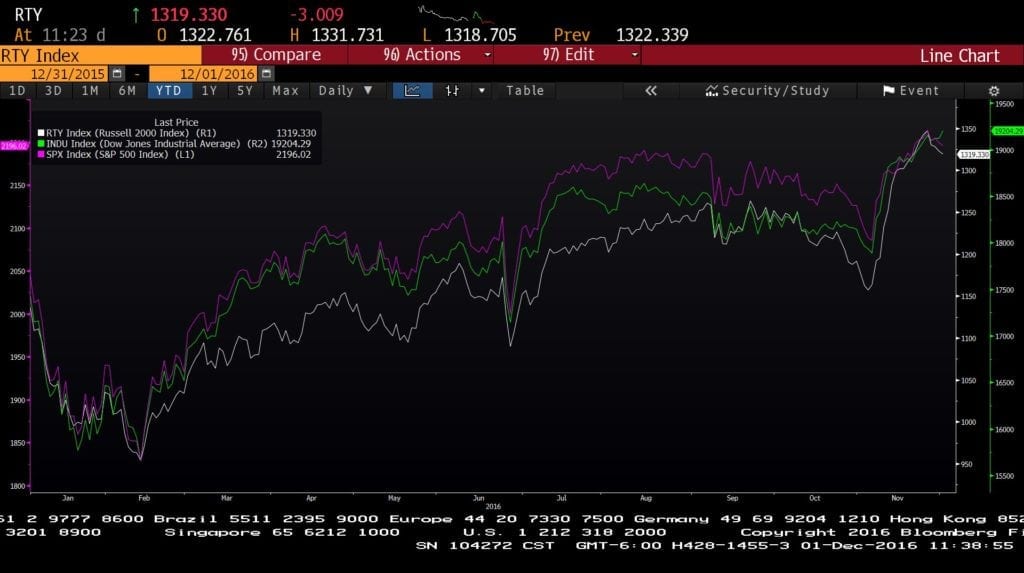Click the At 11:23 d timestamp
This screenshot has height=573, width=1024.
pos(59,35)
